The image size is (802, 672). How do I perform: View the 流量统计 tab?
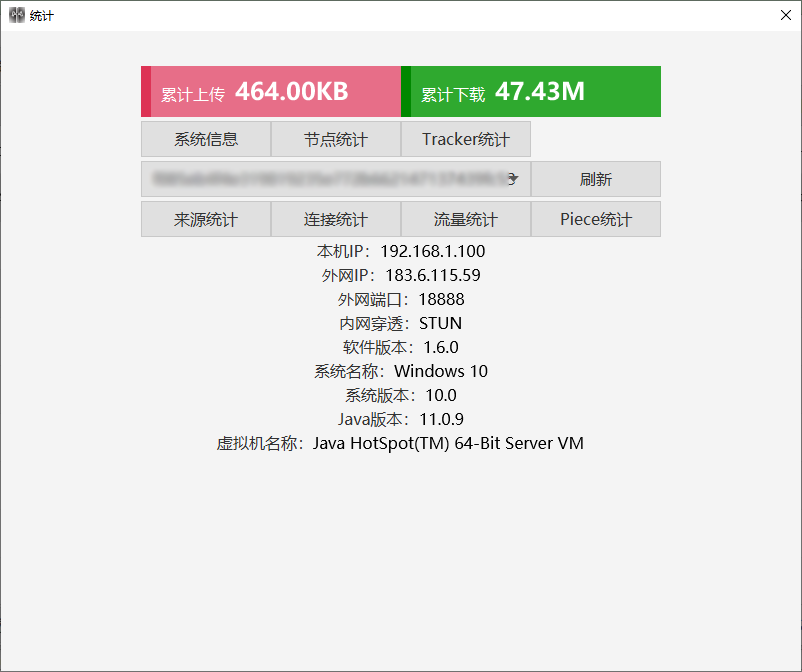click(465, 218)
